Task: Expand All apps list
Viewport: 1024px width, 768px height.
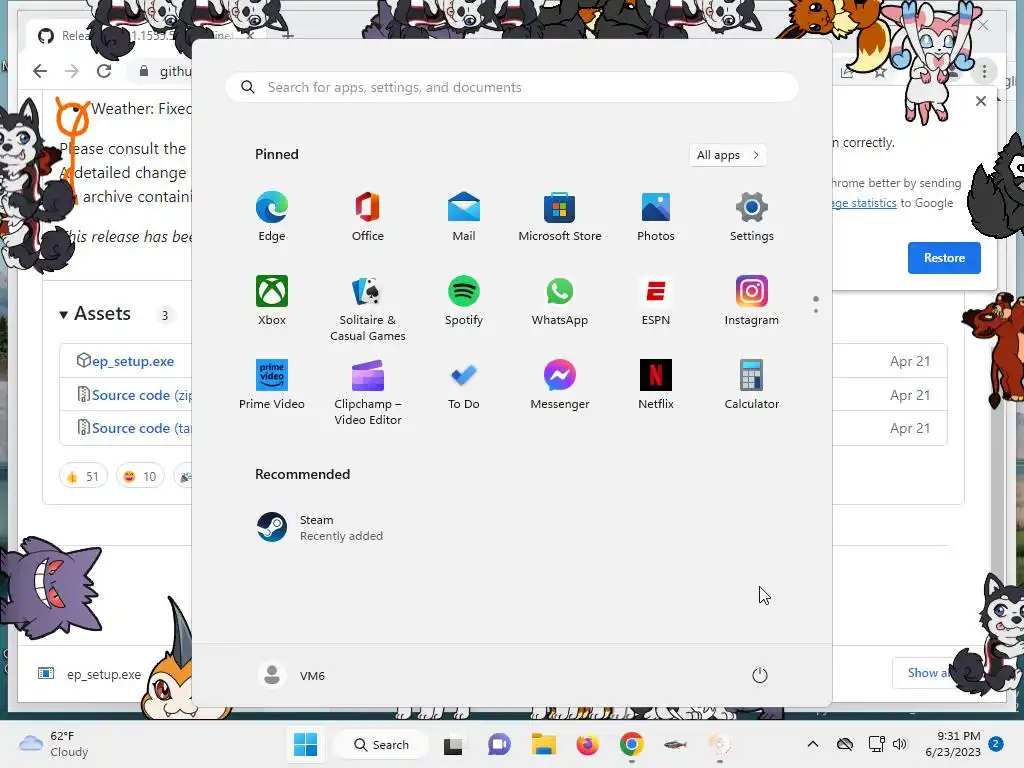Action: [x=728, y=155]
